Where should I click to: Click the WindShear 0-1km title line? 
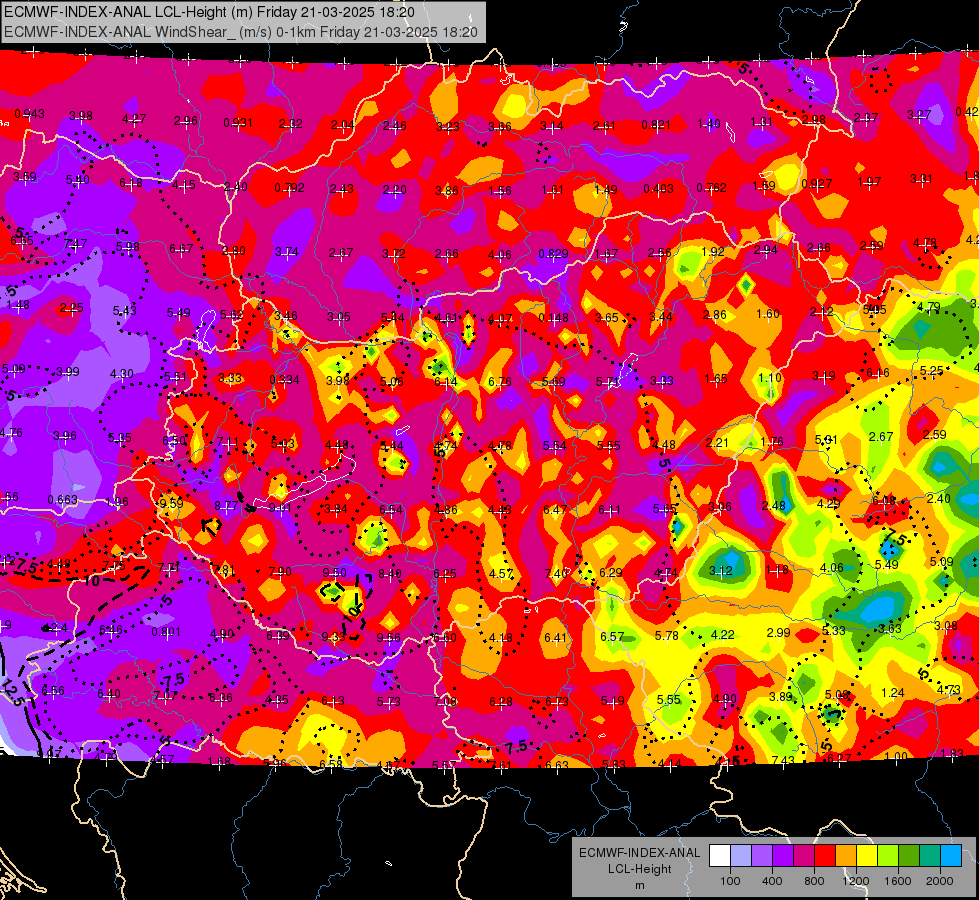[x=241, y=32]
